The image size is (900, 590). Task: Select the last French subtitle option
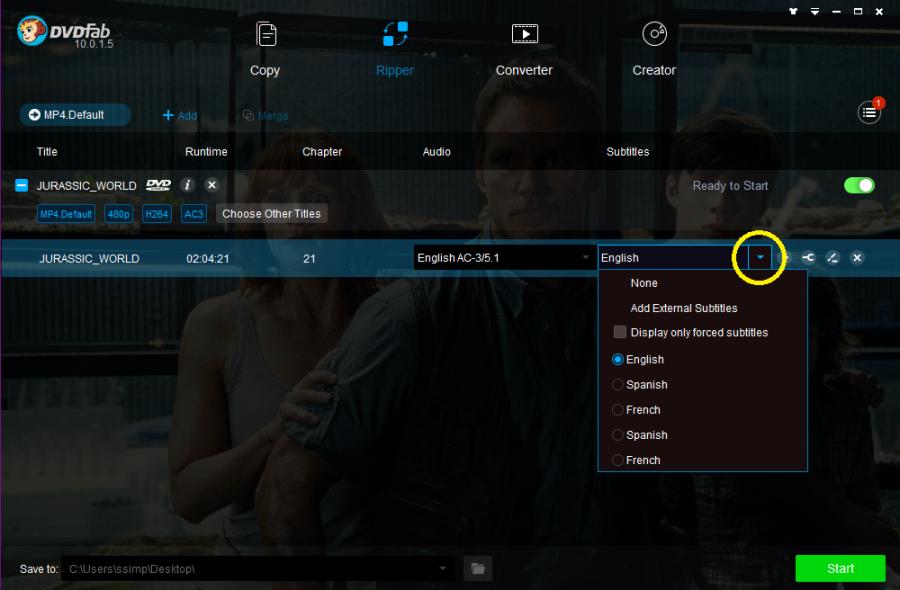tap(618, 460)
